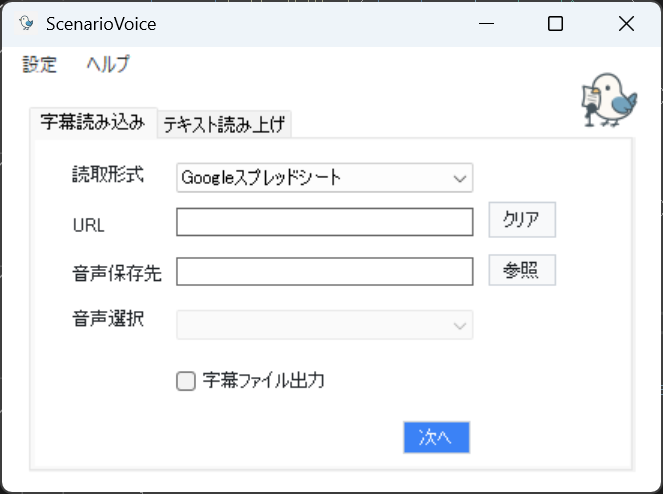This screenshot has height=494, width=663.
Task: Click the 字幕ファイル出力 checkbox label text
Action: [x=263, y=380]
